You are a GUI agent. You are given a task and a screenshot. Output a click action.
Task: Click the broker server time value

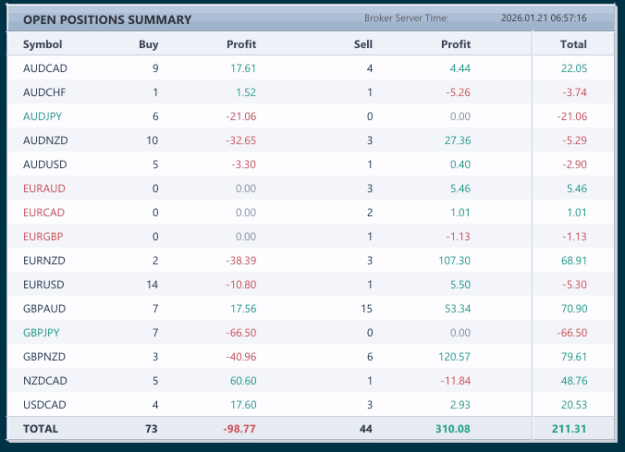coord(543,18)
